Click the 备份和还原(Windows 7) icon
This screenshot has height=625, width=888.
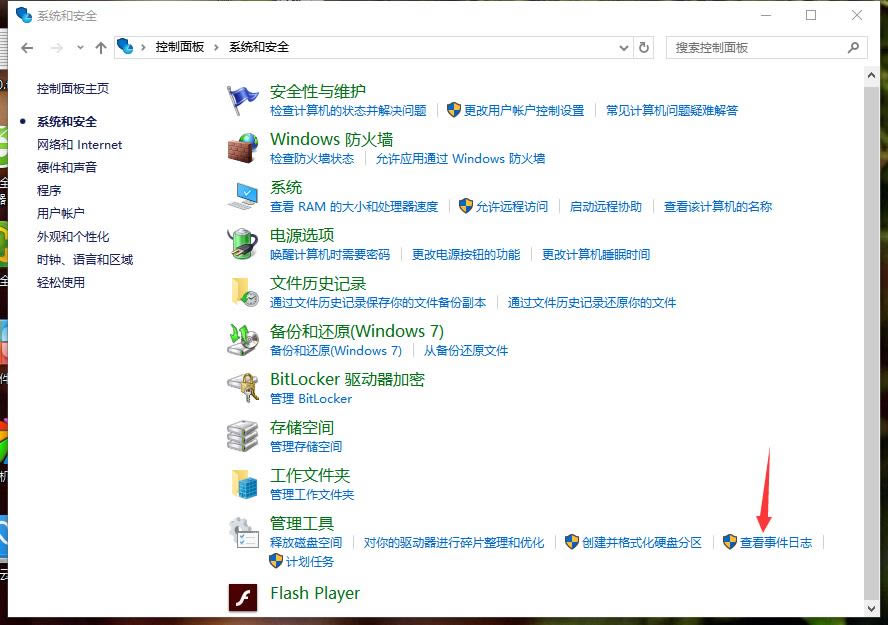pos(243,338)
